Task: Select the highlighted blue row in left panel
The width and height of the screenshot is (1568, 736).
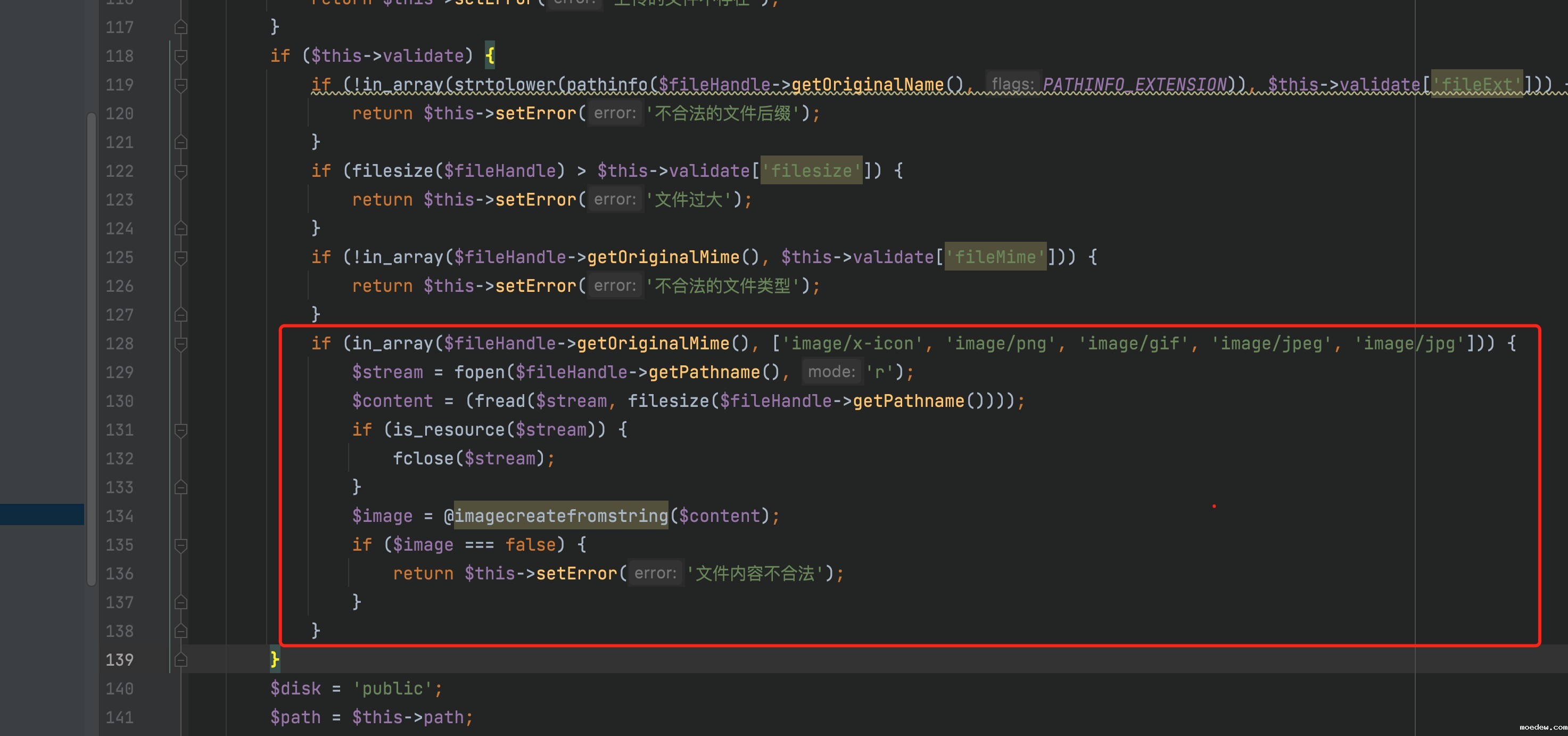Action: pos(42,514)
